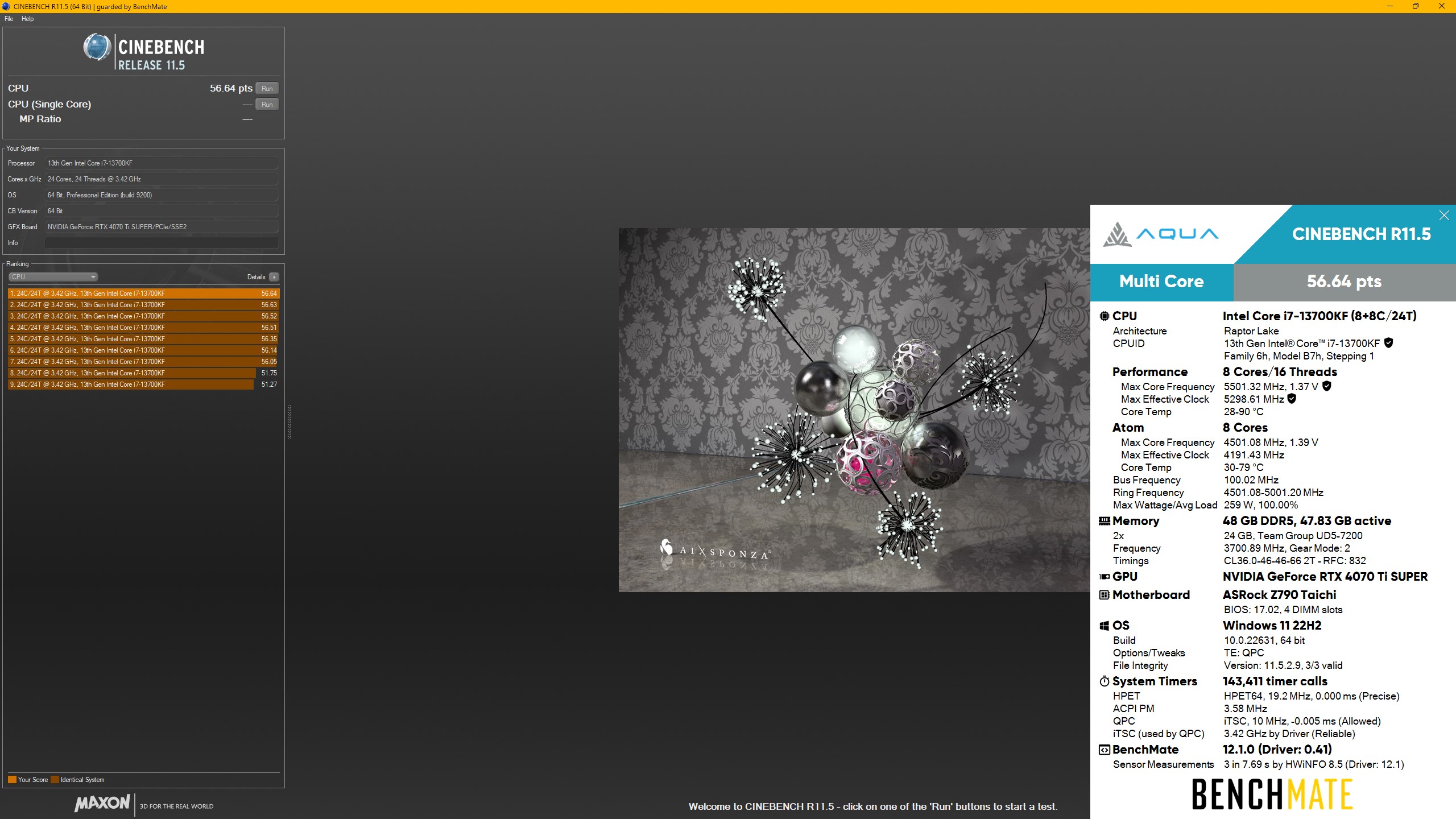Click the Windows 11 22H2 OS text
1456x819 pixels.
point(1272,626)
